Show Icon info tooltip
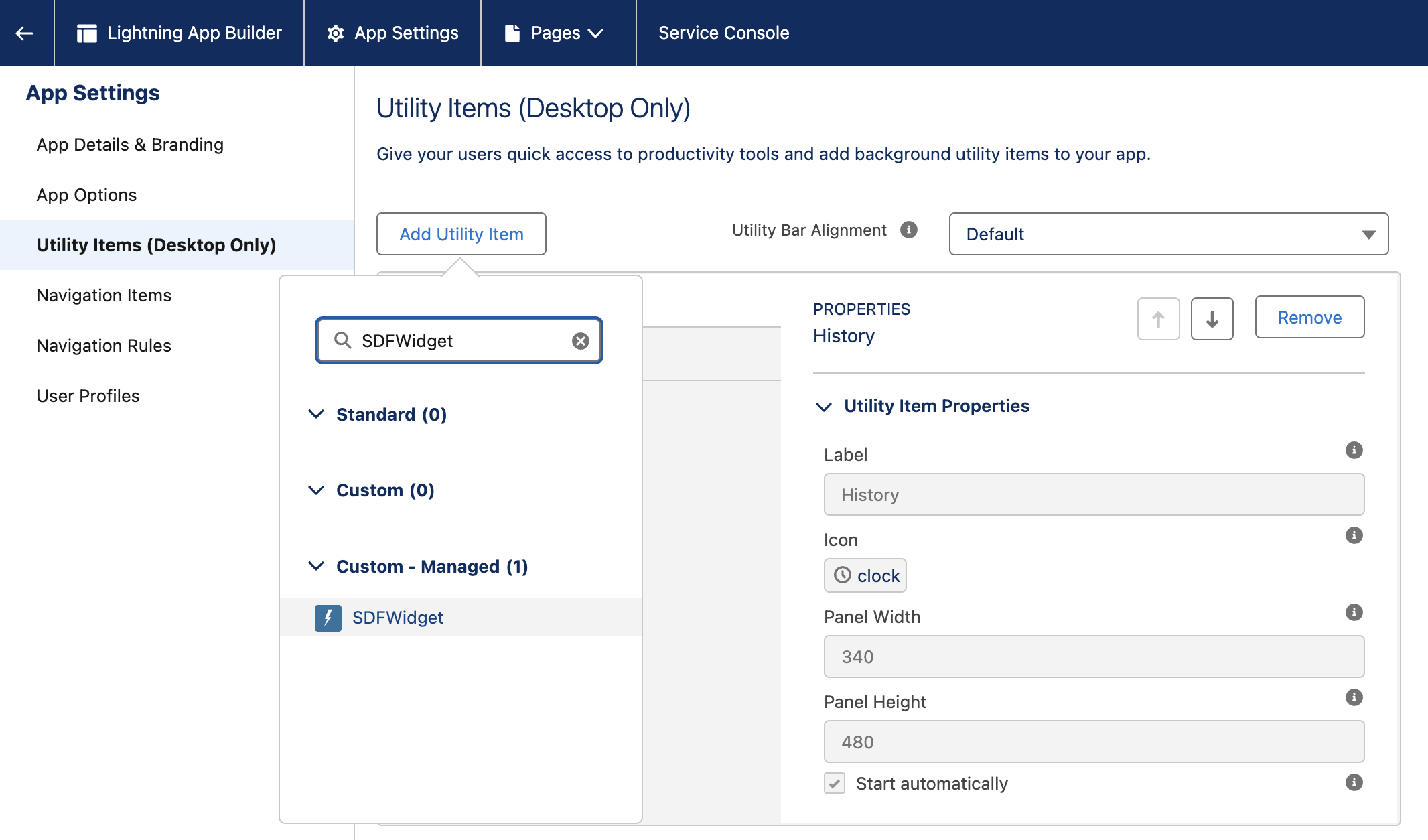Image resolution: width=1428 pixels, height=840 pixels. tap(1354, 535)
